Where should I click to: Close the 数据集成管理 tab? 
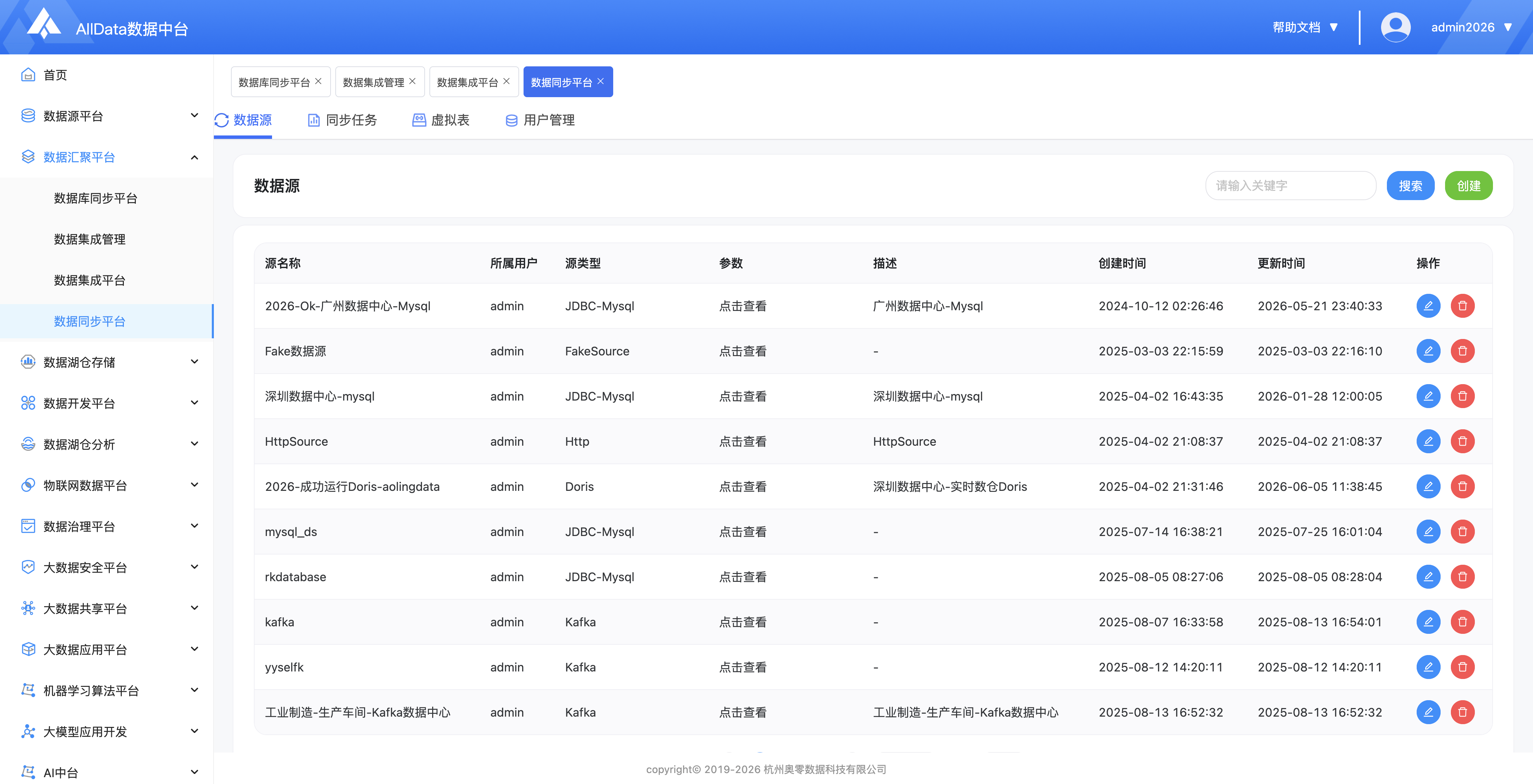[412, 81]
